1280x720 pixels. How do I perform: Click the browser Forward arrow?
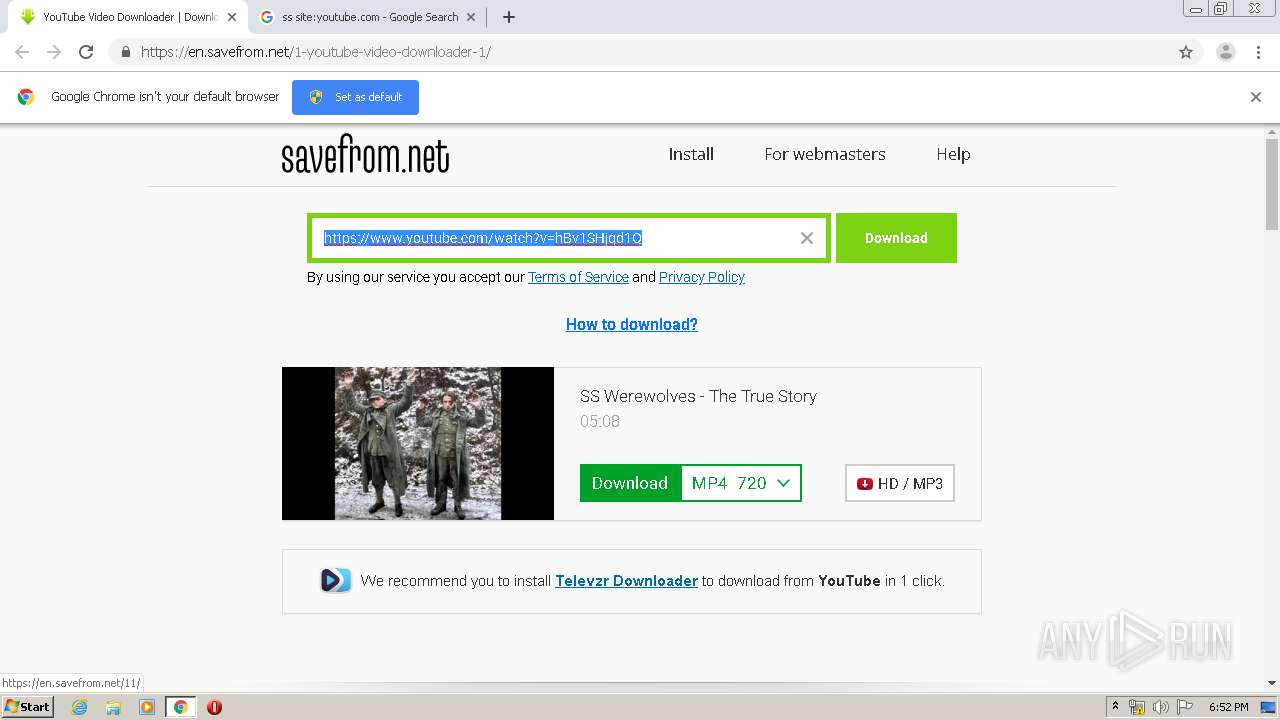pos(54,52)
